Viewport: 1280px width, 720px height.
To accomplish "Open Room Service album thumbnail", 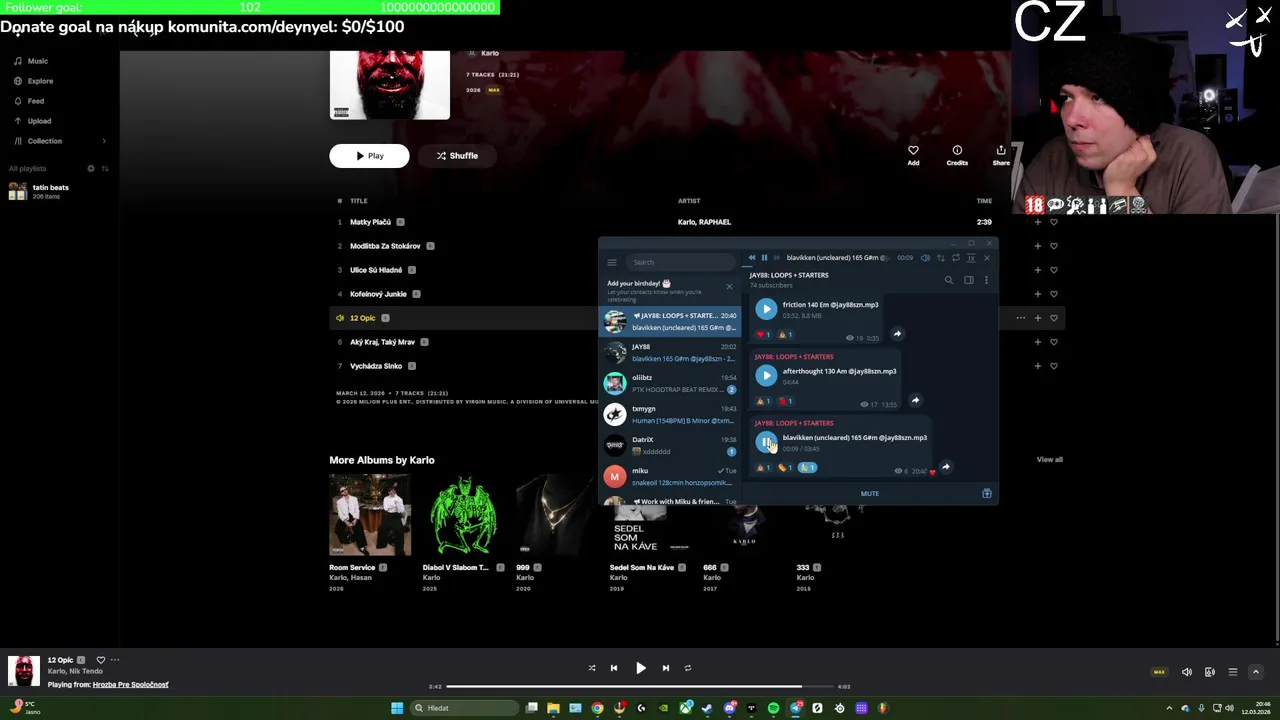I will [x=370, y=515].
